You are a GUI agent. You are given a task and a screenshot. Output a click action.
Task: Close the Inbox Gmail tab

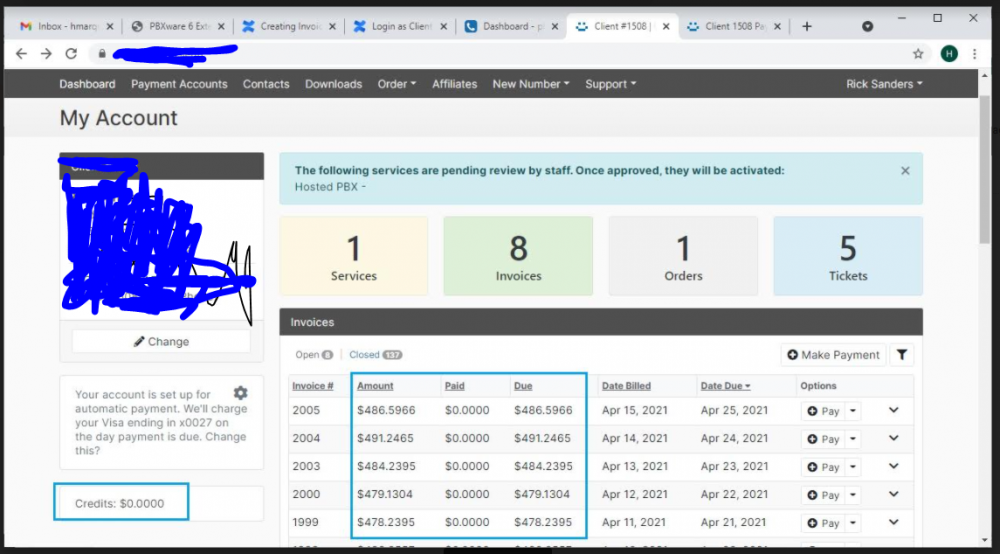click(110, 26)
